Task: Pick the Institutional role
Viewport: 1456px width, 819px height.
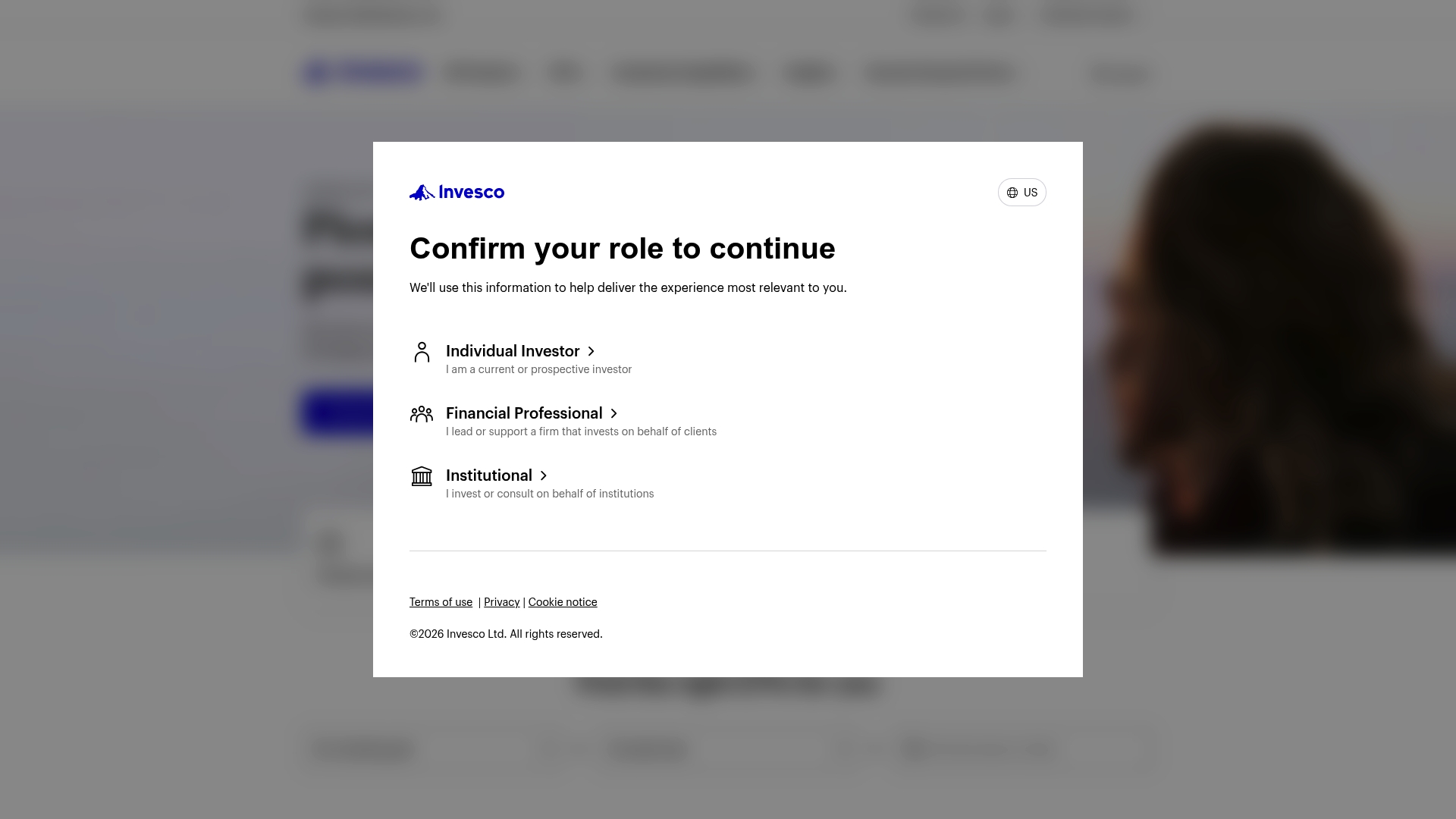Action: pyautogui.click(x=489, y=475)
